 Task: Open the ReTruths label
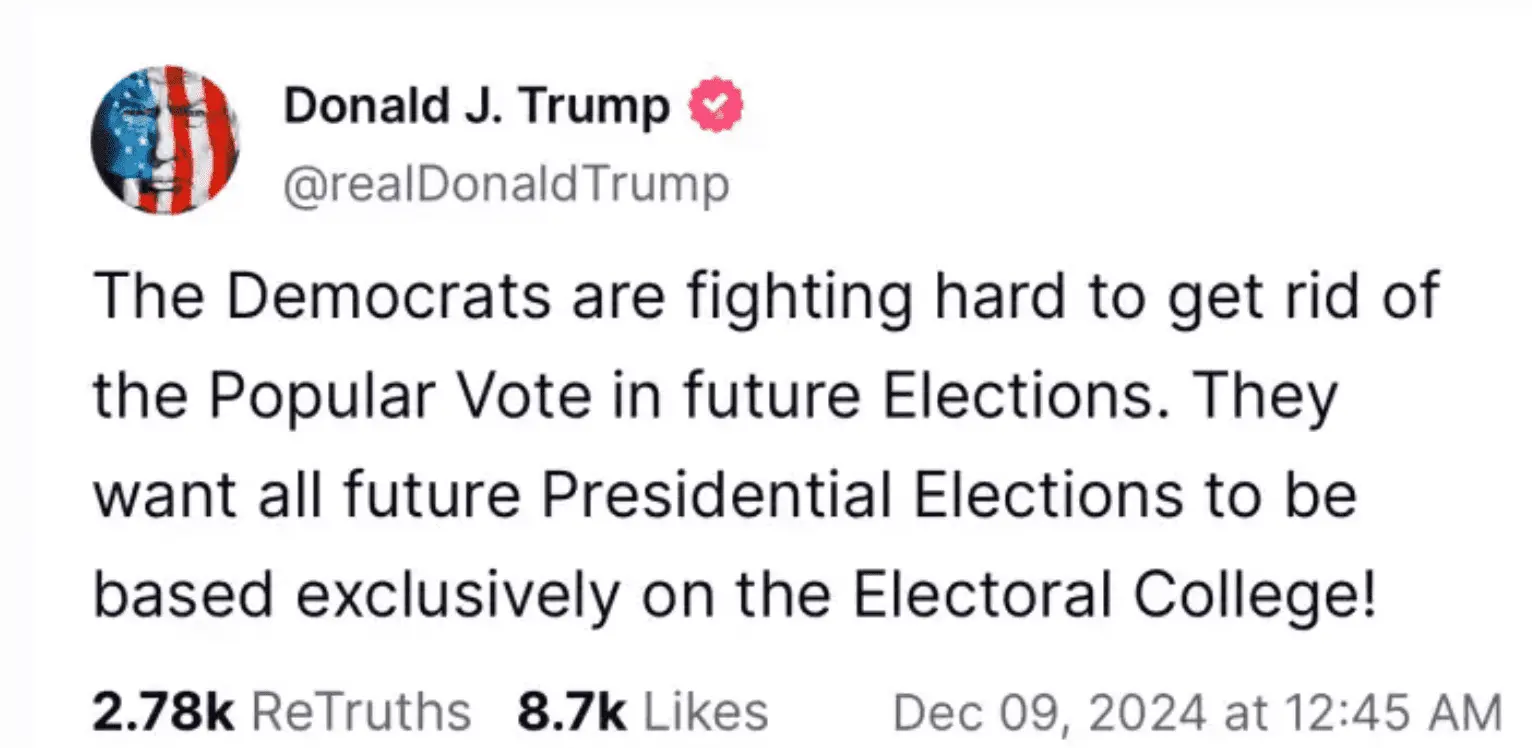(360, 713)
